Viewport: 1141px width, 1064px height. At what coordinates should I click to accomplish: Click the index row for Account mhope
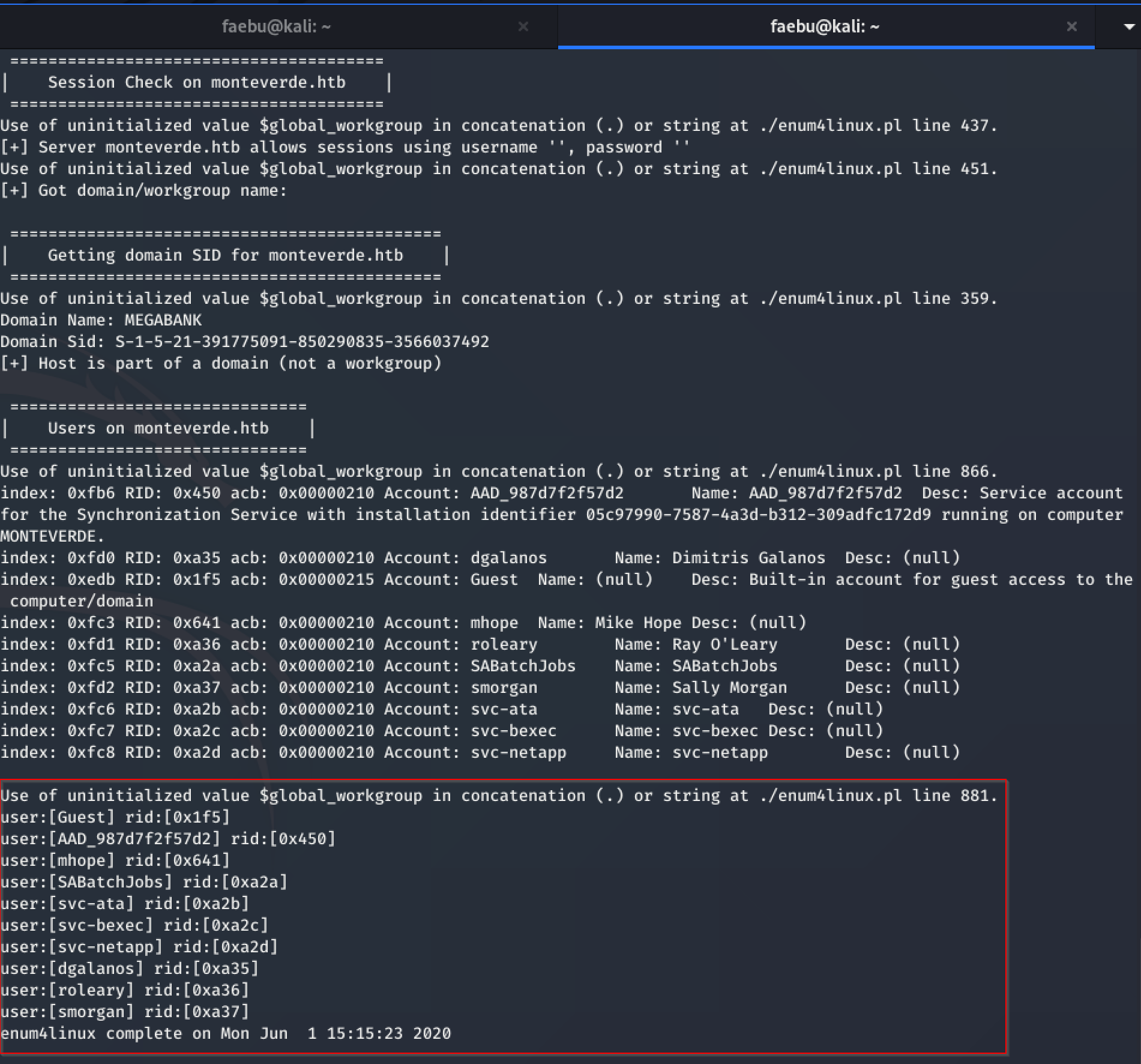(x=403, y=623)
